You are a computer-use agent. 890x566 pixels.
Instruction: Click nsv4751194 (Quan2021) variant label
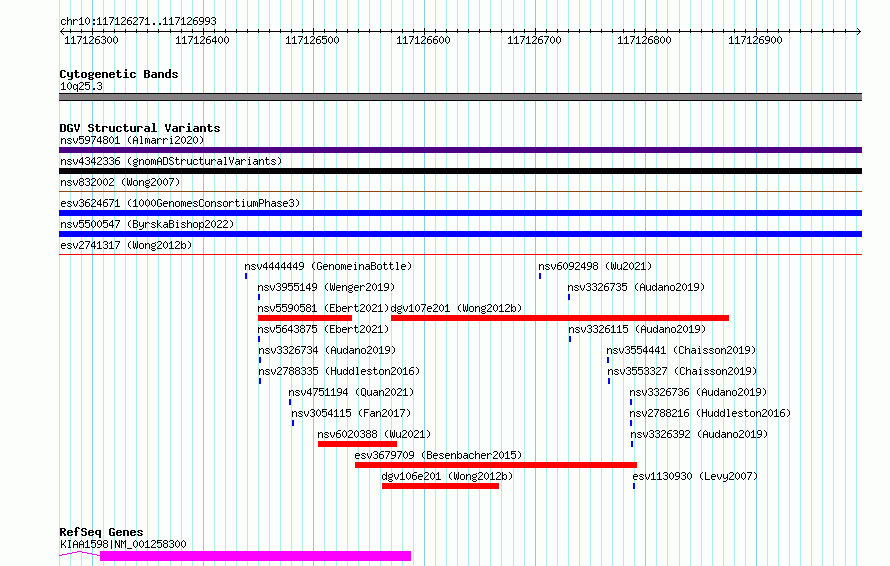pyautogui.click(x=351, y=392)
